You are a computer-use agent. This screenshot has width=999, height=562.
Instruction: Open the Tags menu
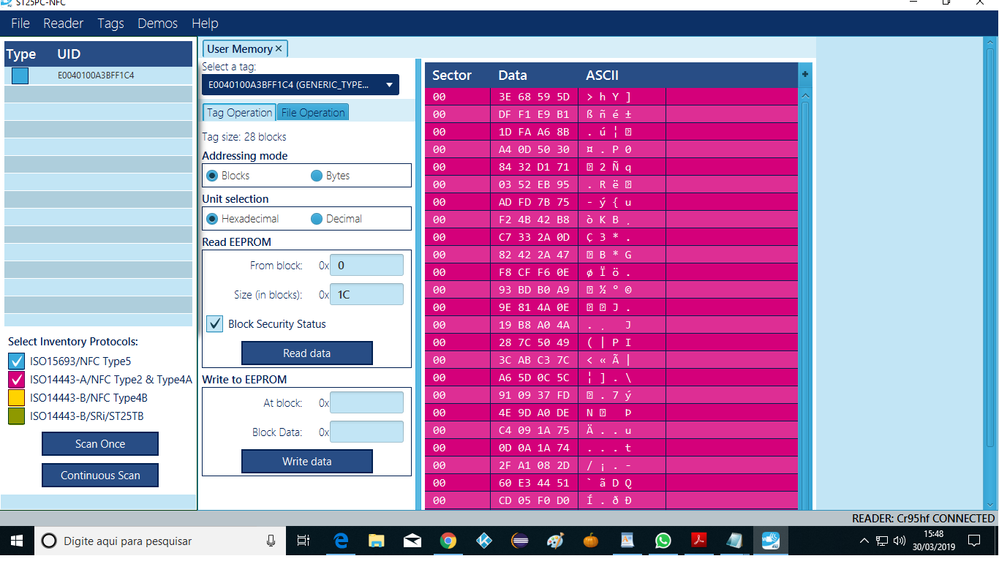pyautogui.click(x=110, y=24)
